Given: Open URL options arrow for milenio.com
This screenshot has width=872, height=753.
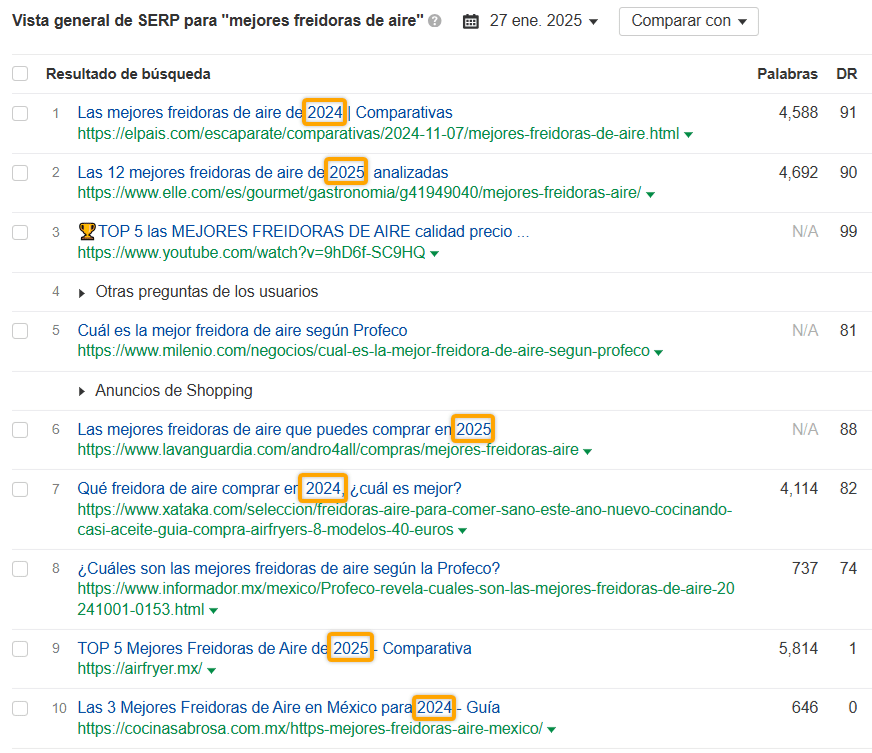Looking at the screenshot, I should pyautogui.click(x=659, y=352).
